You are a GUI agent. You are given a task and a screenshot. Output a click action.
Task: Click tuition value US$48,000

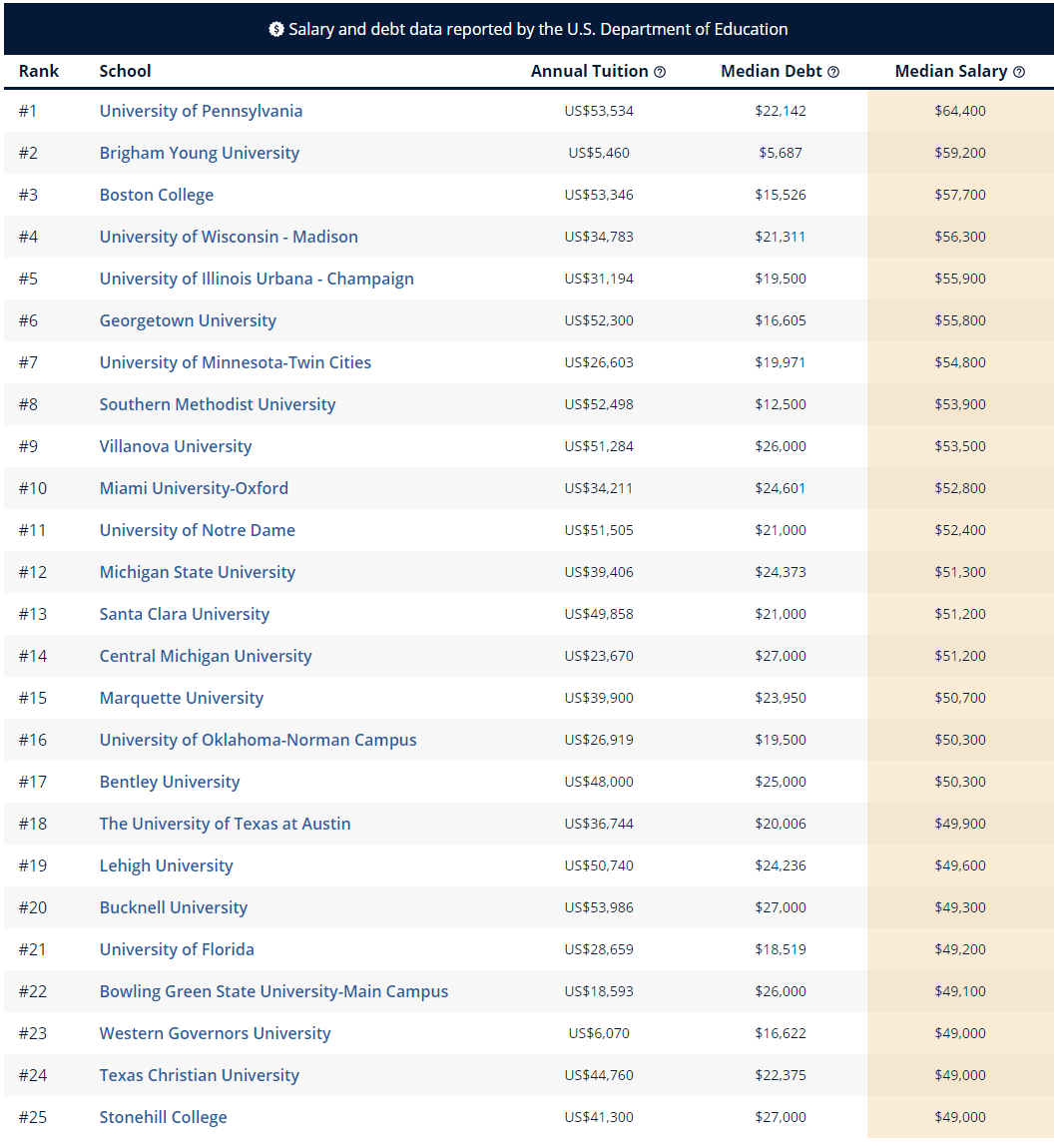point(599,782)
